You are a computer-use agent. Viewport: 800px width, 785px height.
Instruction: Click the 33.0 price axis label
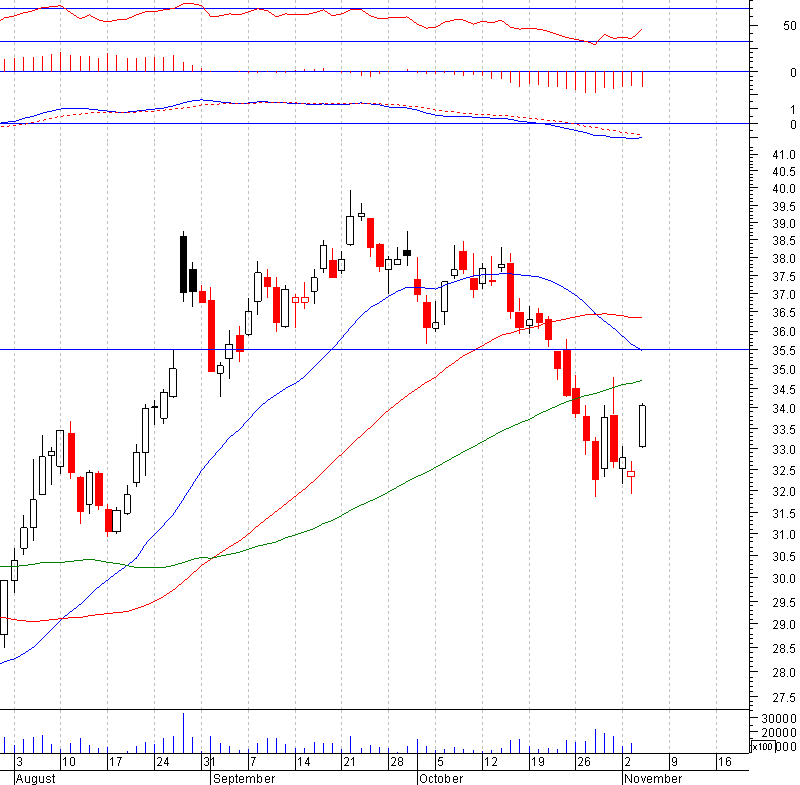click(x=784, y=450)
